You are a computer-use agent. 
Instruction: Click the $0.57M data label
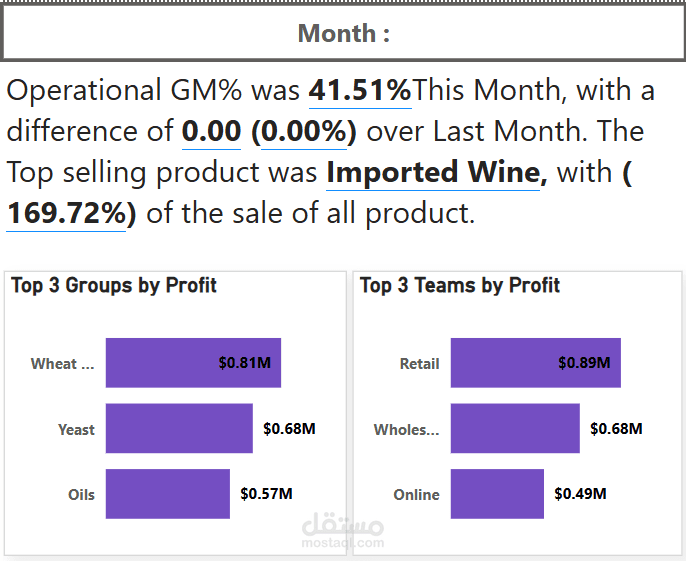(x=266, y=494)
